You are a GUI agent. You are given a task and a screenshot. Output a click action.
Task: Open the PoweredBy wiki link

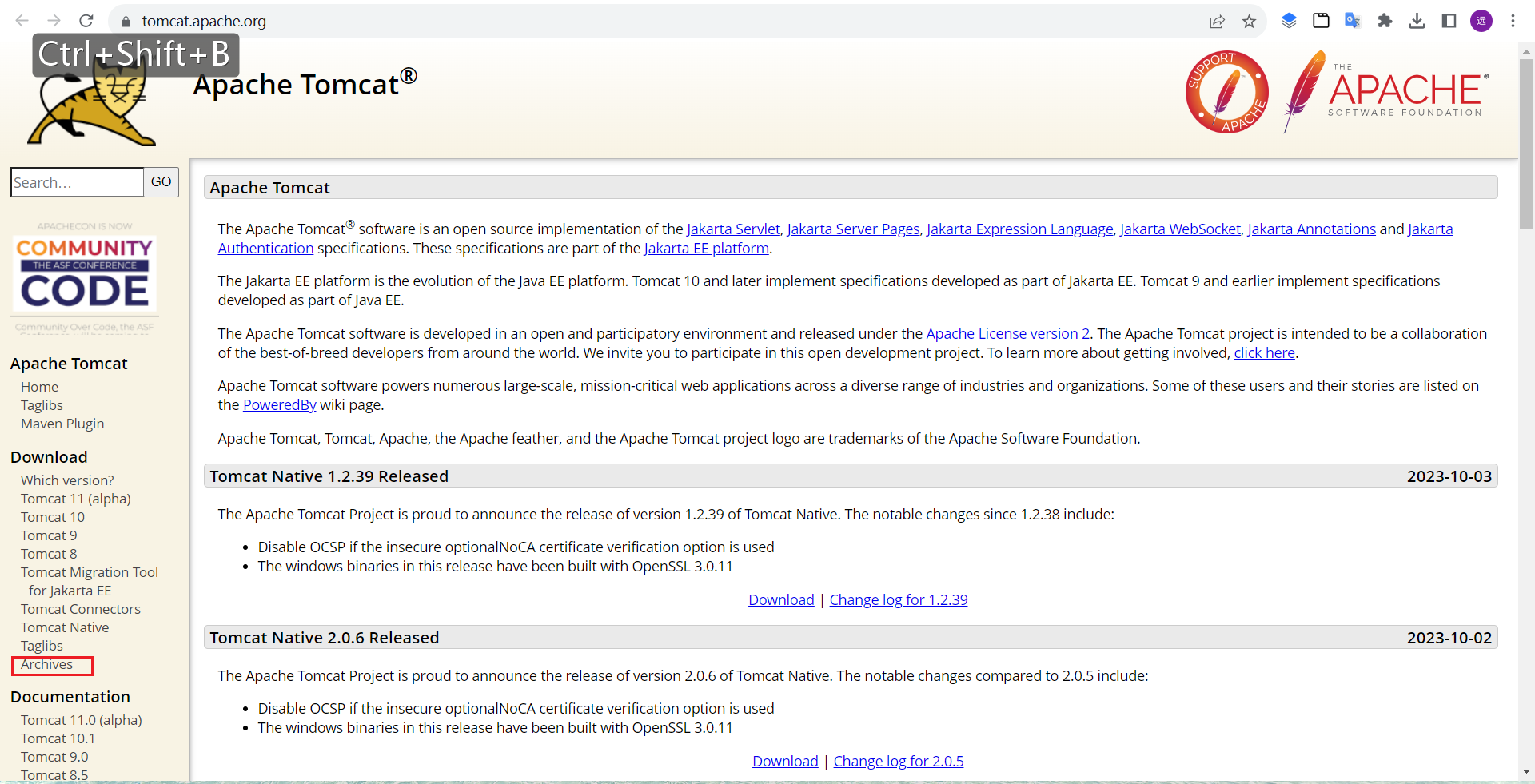tap(280, 405)
